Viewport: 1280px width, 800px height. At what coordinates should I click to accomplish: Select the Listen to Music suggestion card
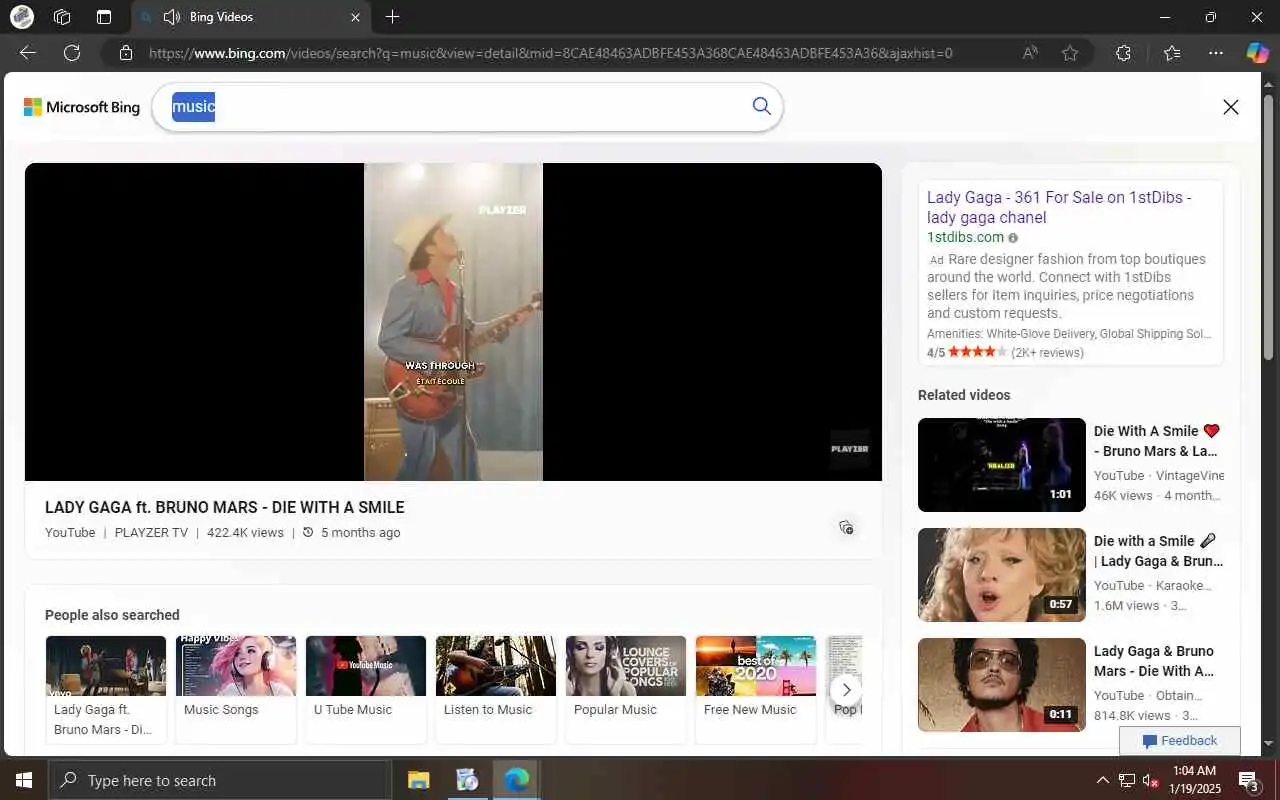pos(496,690)
